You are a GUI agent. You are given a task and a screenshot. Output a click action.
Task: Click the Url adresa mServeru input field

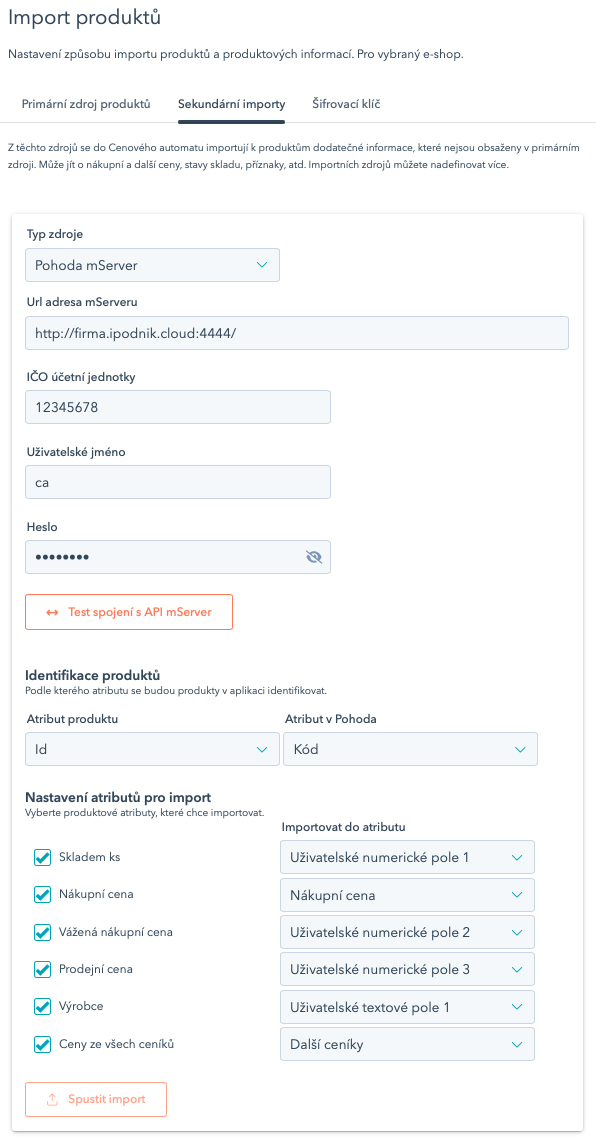[x=297, y=331]
